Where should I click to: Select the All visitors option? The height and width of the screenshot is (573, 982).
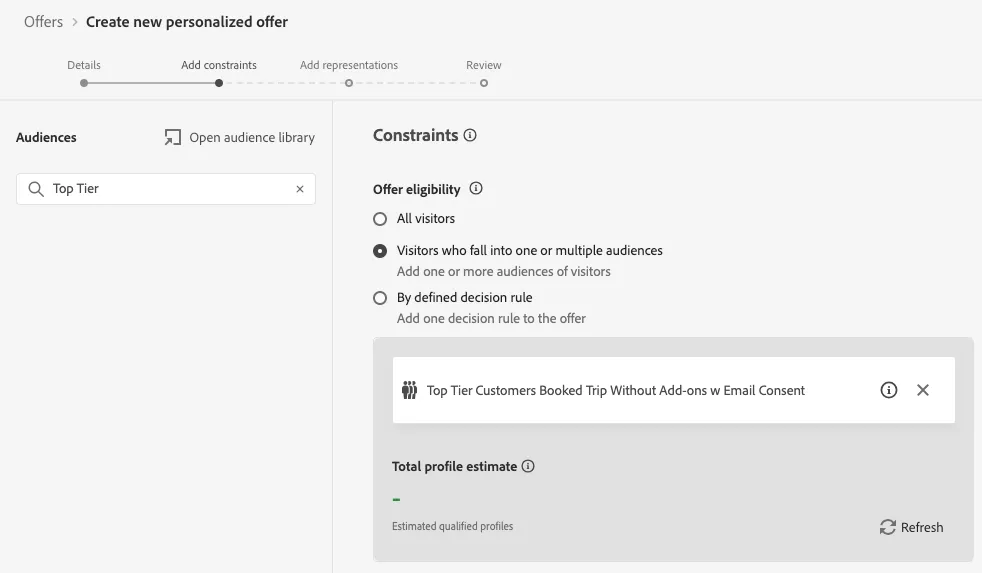[380, 219]
